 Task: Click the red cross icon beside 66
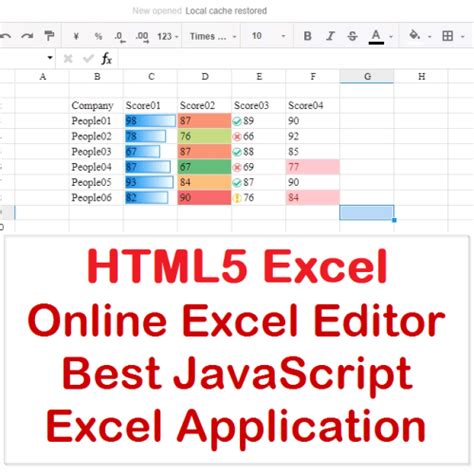coord(237,137)
